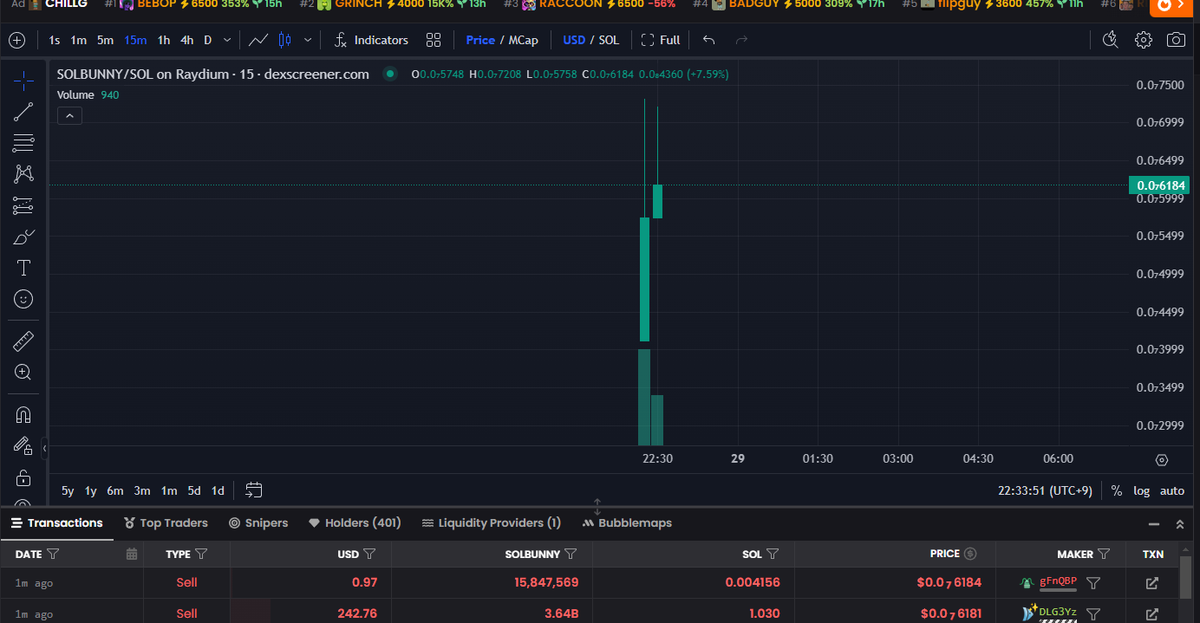
Task: Open the date calendar picker in the DATE column
Action: tap(131, 554)
